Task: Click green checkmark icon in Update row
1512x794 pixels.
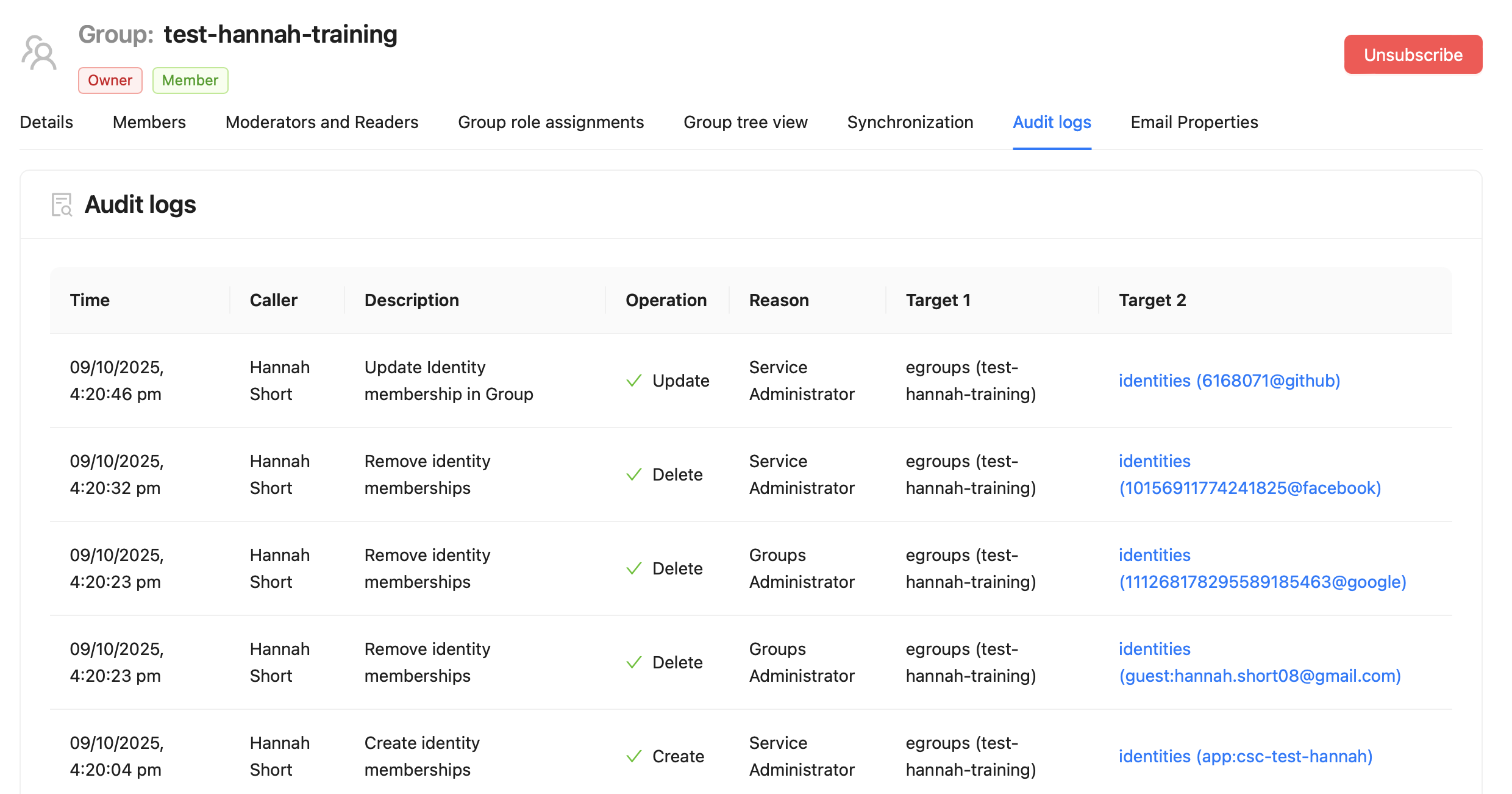Action: (634, 381)
